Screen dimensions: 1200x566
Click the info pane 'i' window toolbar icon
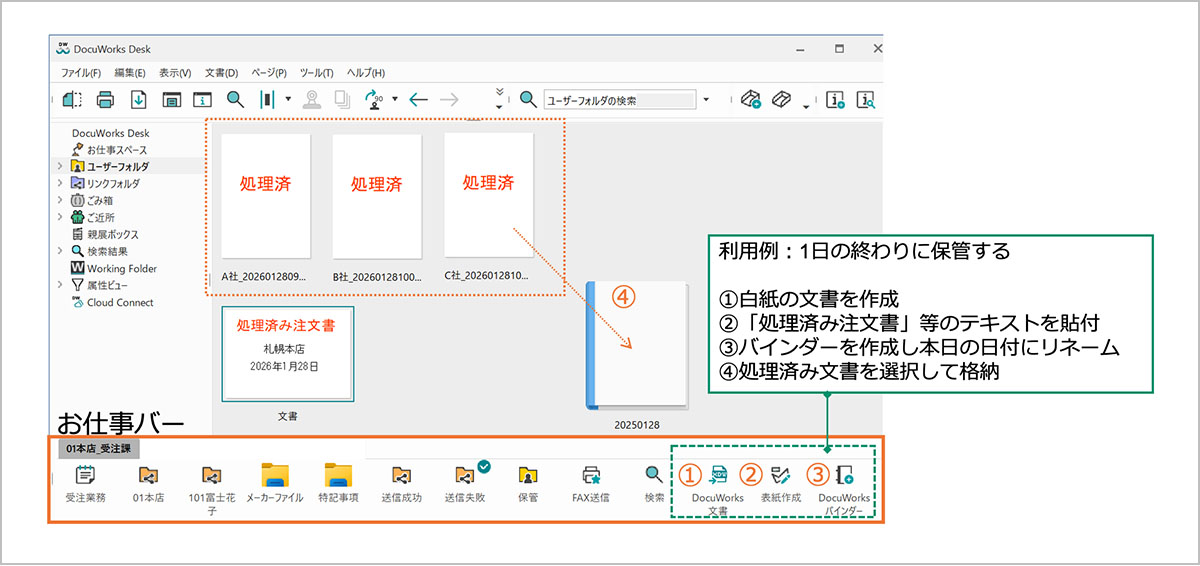tap(203, 100)
